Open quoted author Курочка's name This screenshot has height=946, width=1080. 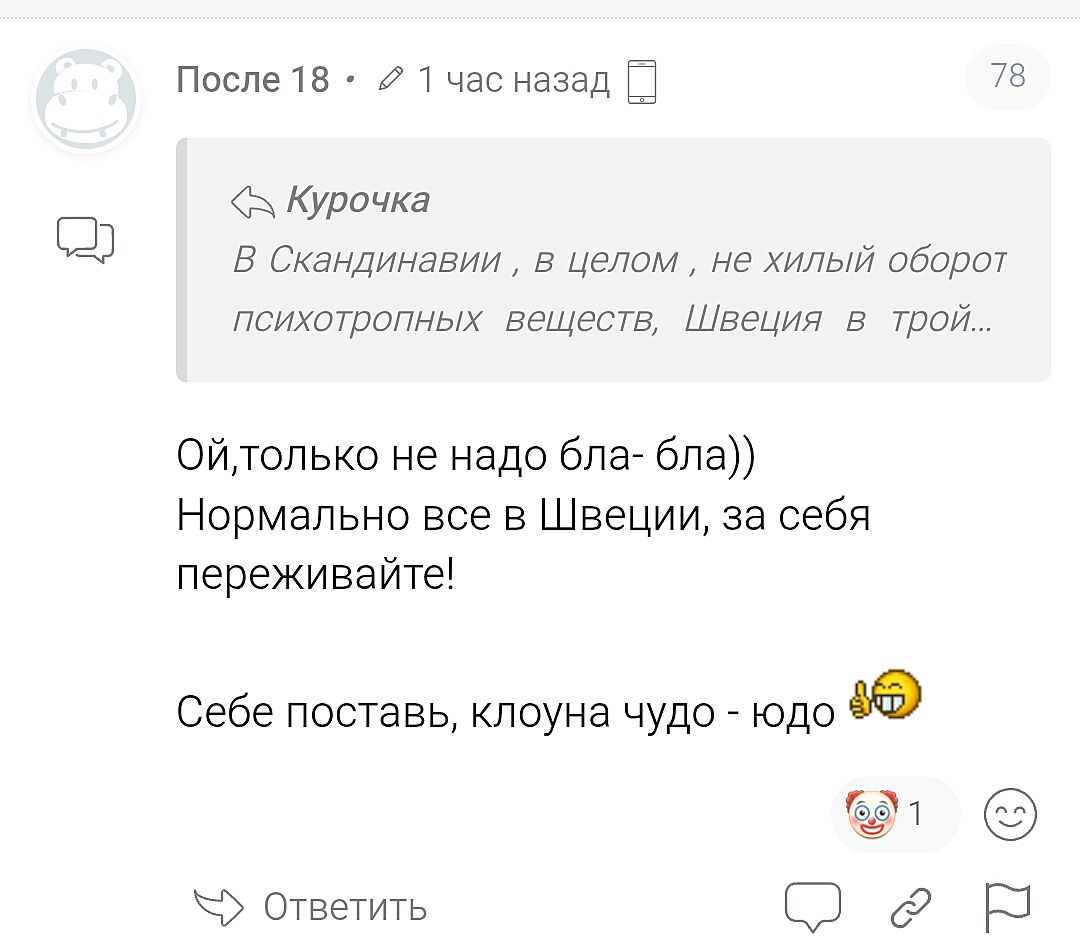pos(358,201)
